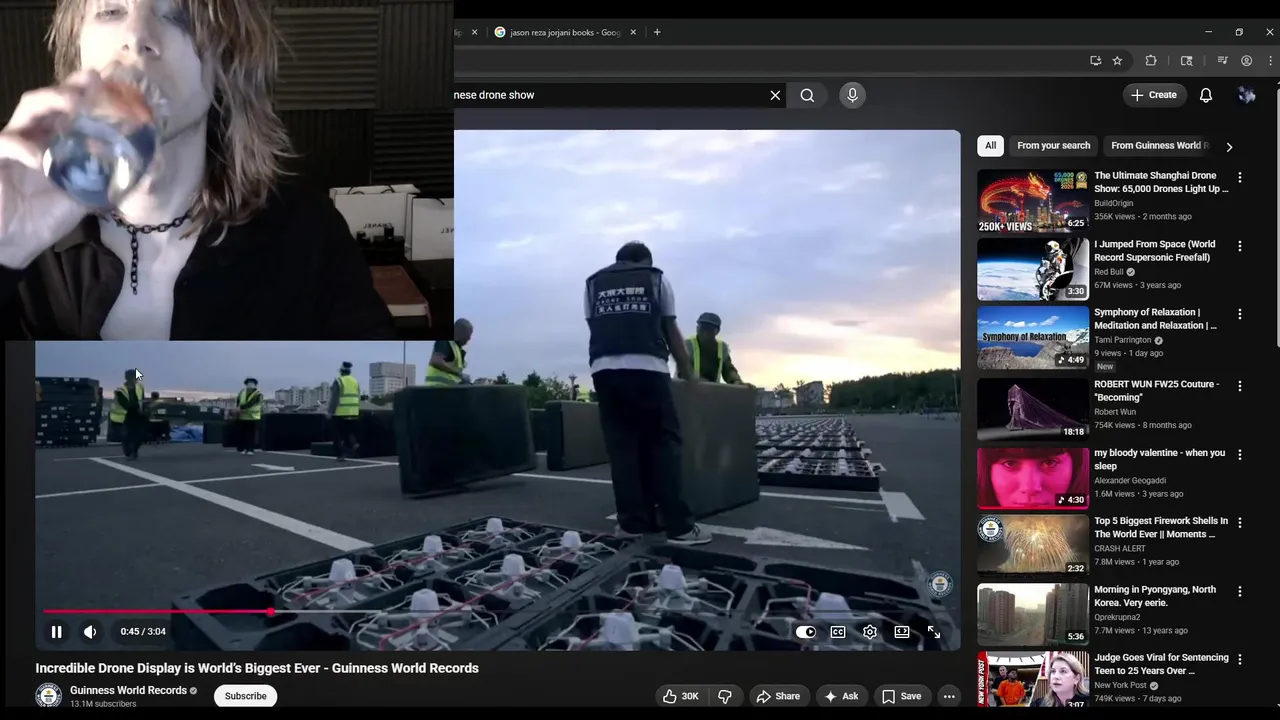
Task: Open Chrome profile icon
Action: pyautogui.click(x=1246, y=61)
